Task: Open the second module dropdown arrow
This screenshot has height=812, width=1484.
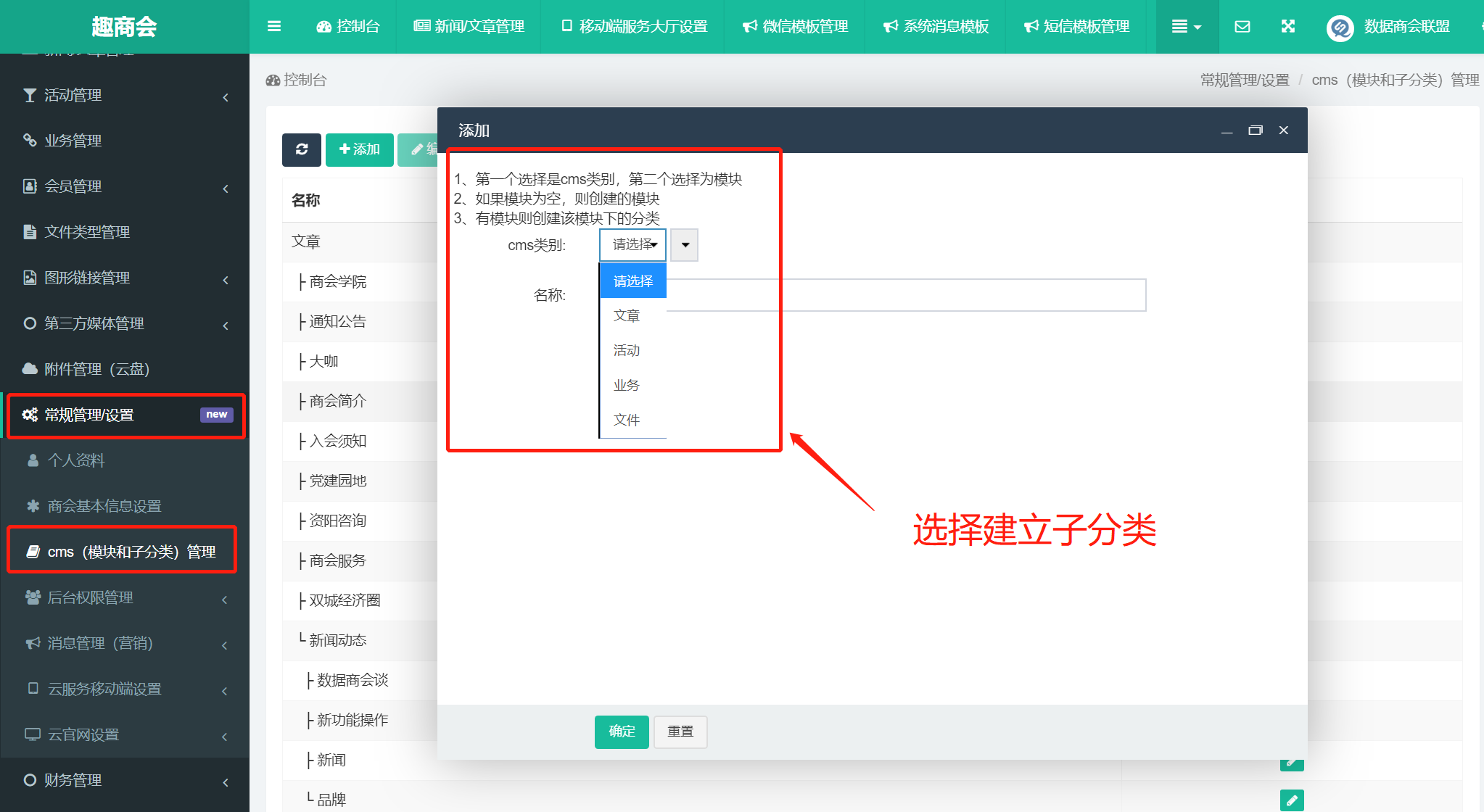Action: pos(685,245)
